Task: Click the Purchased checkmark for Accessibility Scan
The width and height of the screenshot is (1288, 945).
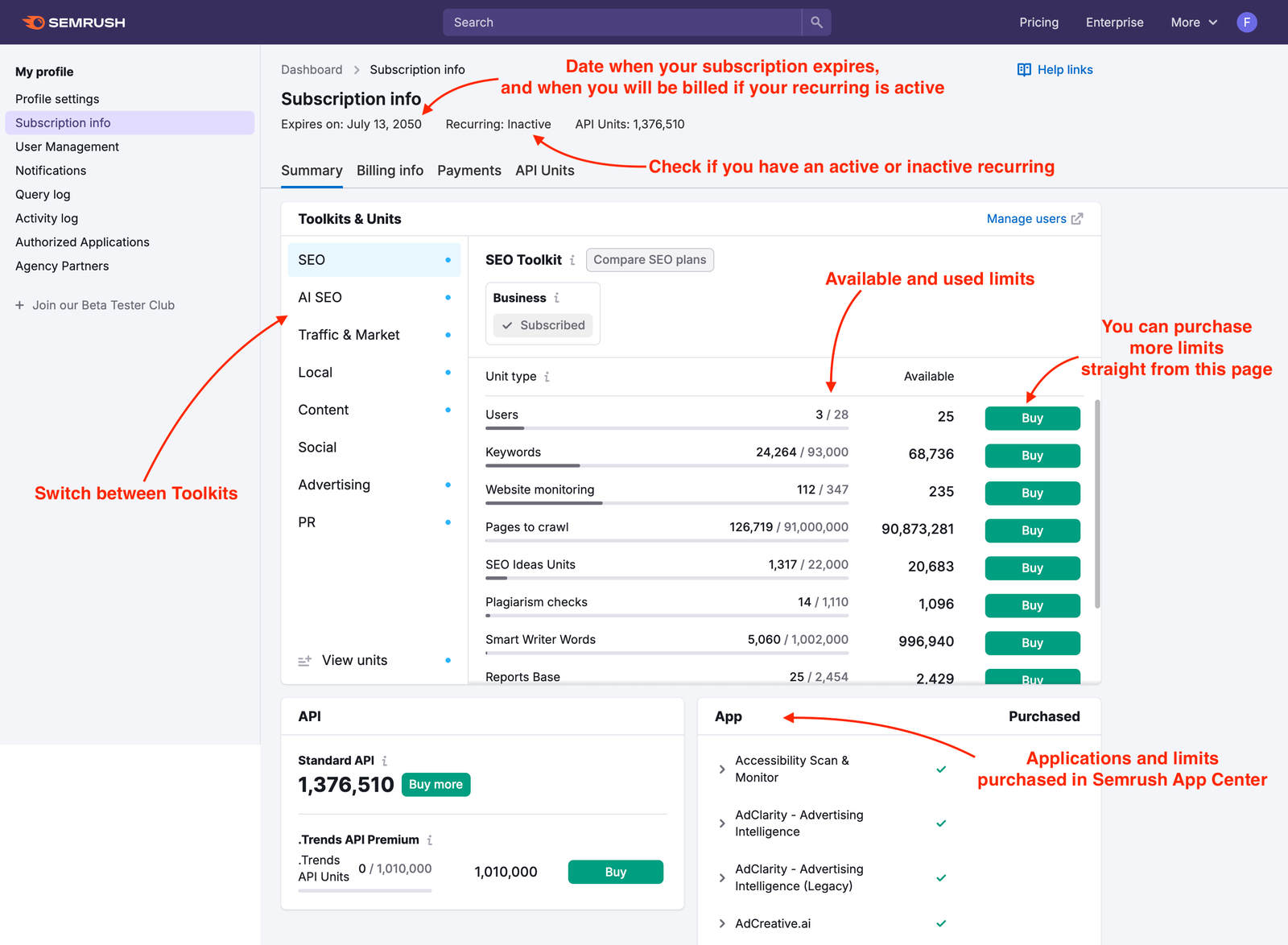Action: (x=940, y=769)
